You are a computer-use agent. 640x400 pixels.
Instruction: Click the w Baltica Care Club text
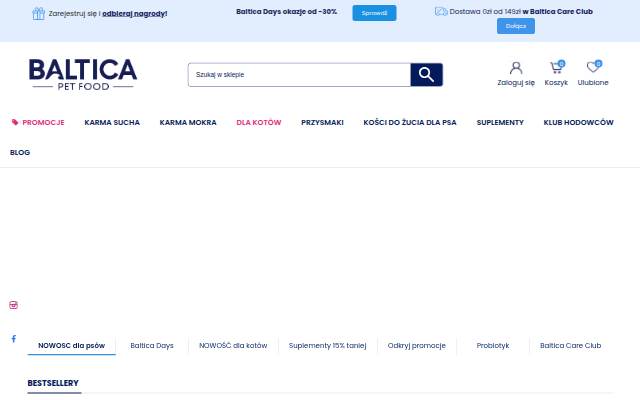coord(557,12)
